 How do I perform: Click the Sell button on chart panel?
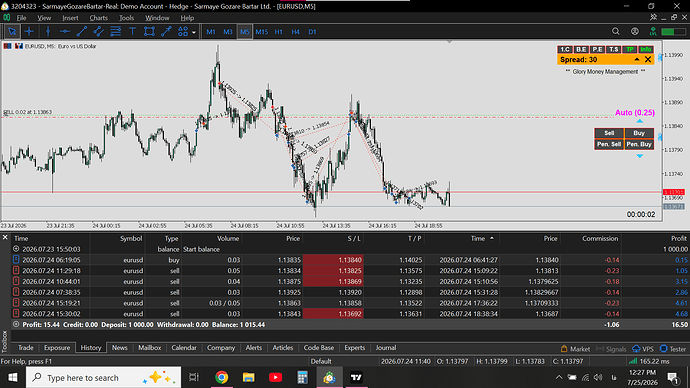point(609,133)
